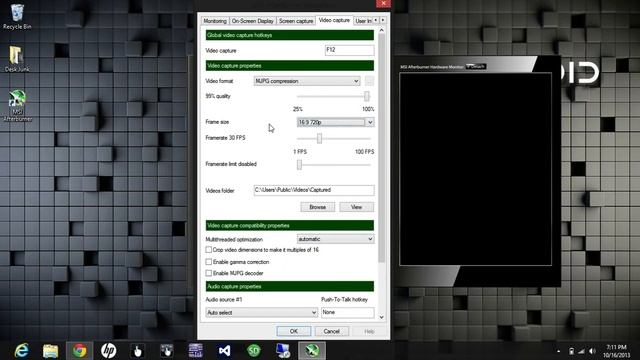
Task: Launch MSI Afterburner from desktop shortcut
Action: pos(17,105)
